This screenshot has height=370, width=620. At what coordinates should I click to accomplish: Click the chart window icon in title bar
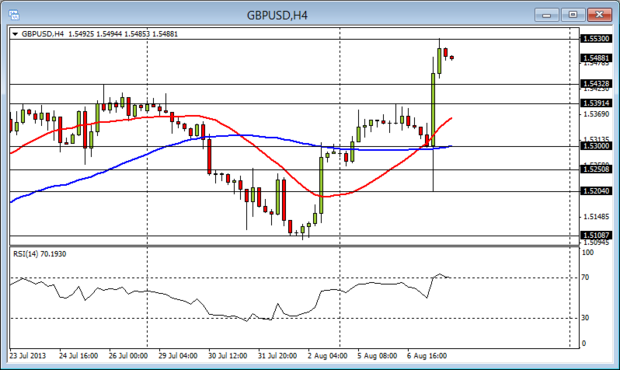coord(14,15)
